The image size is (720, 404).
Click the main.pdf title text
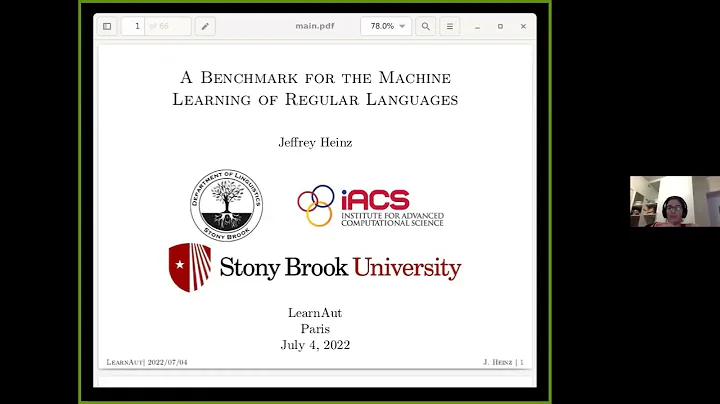click(x=315, y=26)
